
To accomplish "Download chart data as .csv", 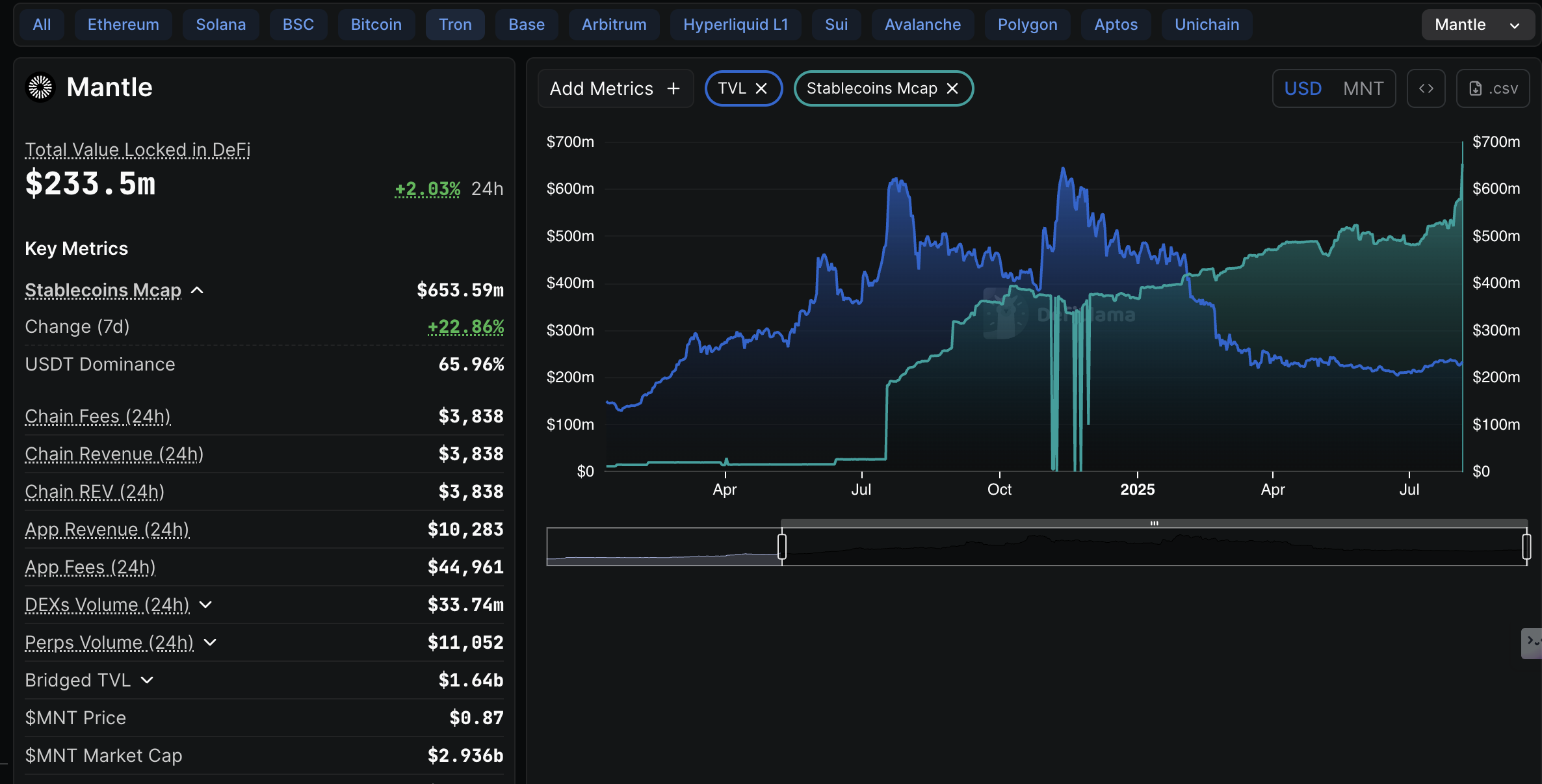I will (1493, 88).
